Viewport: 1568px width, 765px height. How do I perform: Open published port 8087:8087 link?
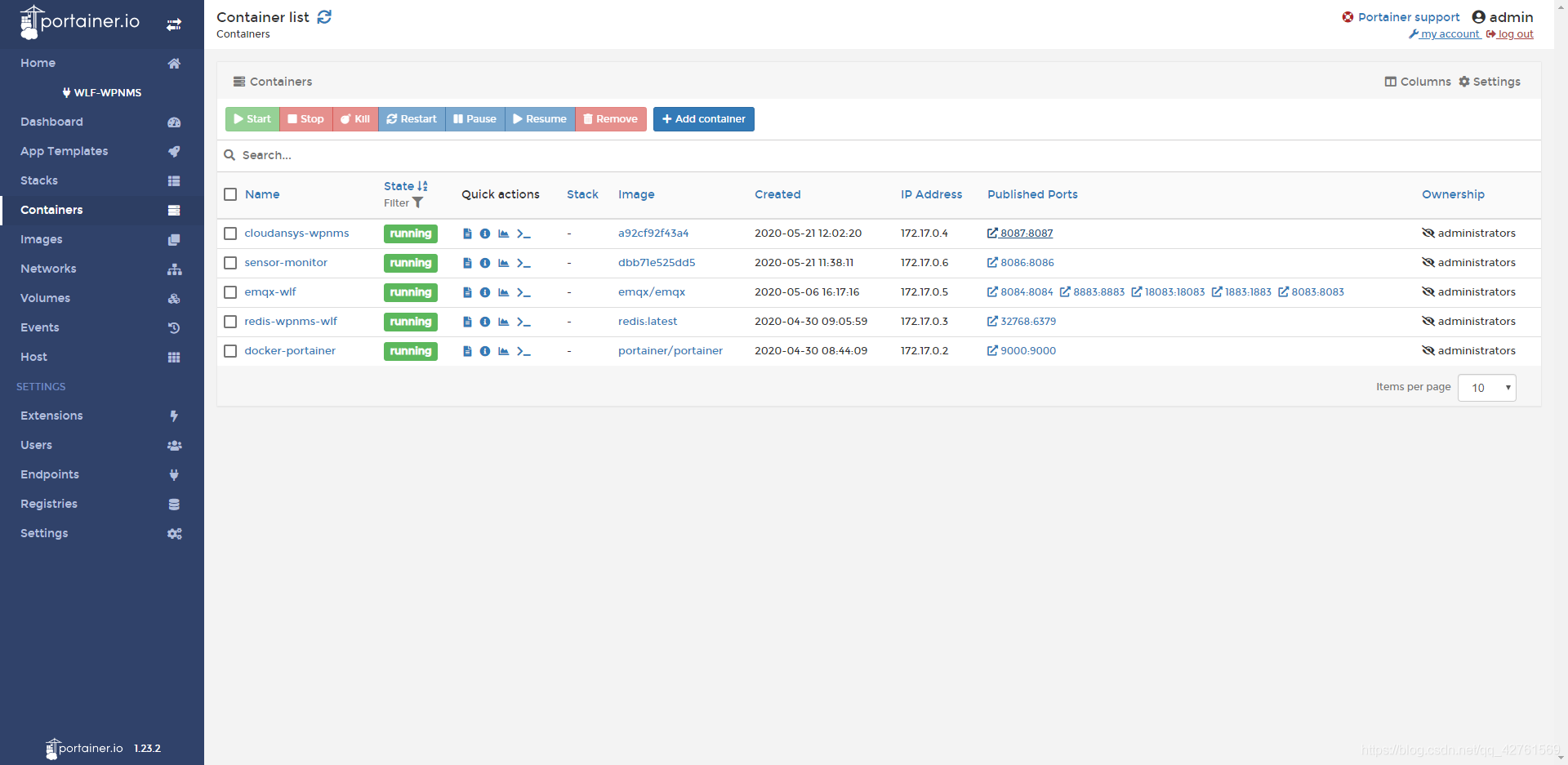[1020, 234]
